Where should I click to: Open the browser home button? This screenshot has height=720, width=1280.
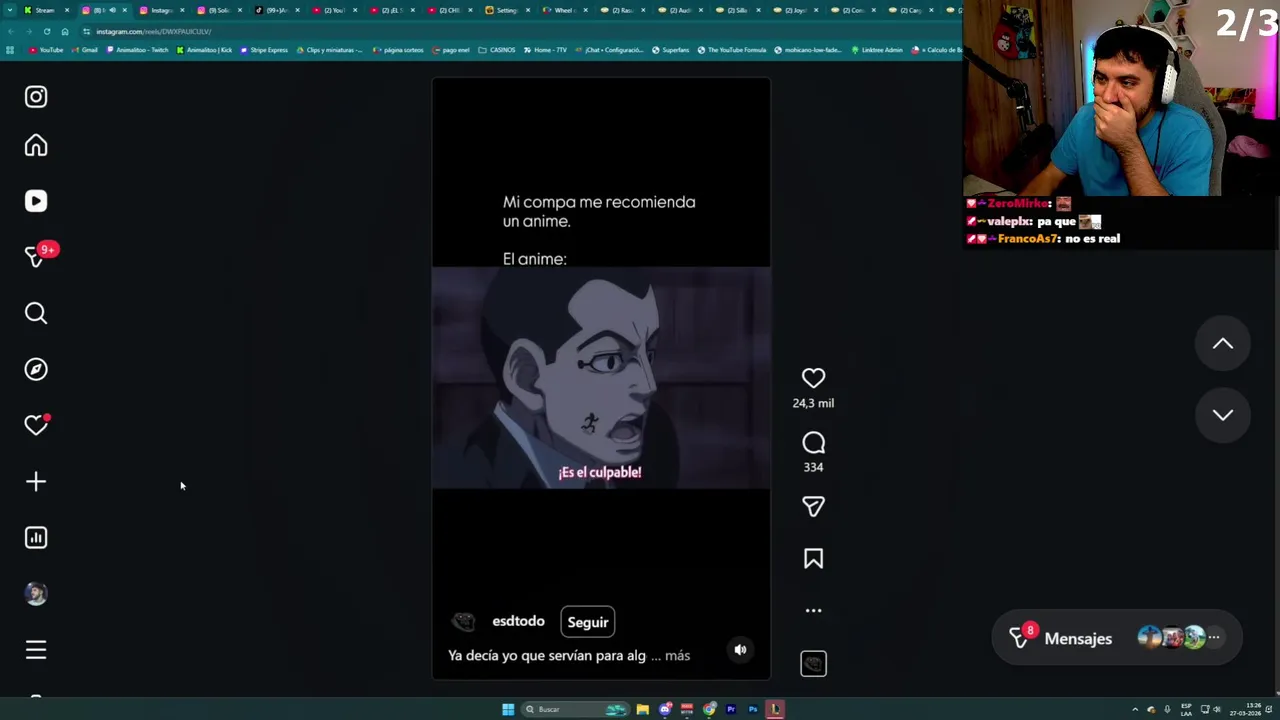(65, 31)
